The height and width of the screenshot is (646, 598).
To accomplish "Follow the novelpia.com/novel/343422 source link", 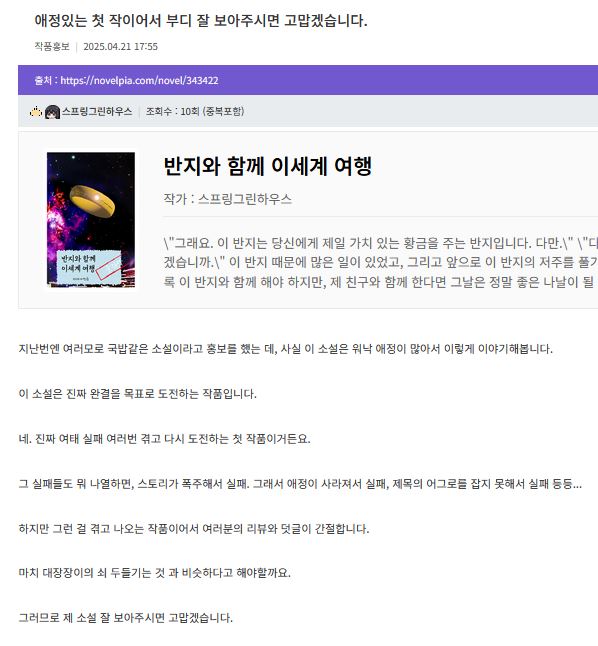I will 139,80.
